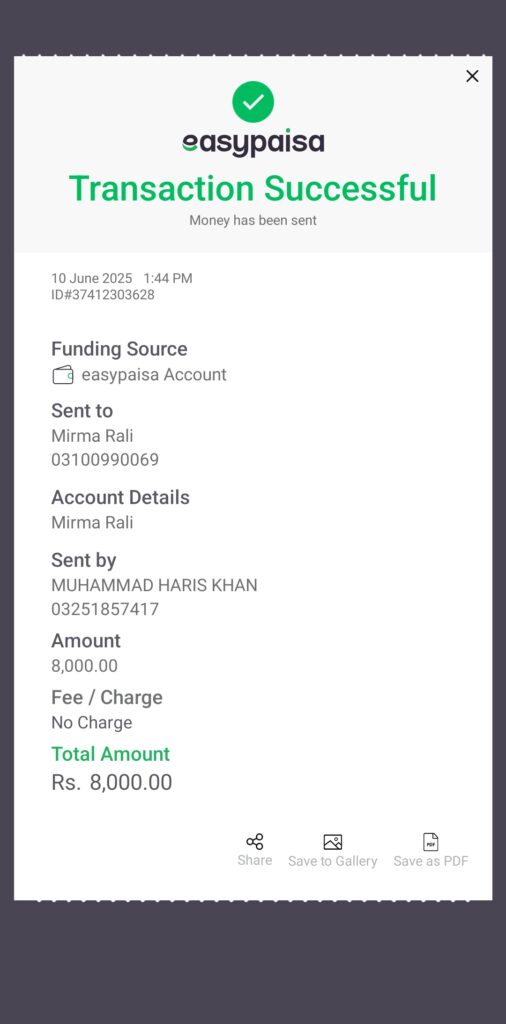Click the Rs. 8,000.00 total amount
This screenshot has width=506, height=1024.
(112, 782)
